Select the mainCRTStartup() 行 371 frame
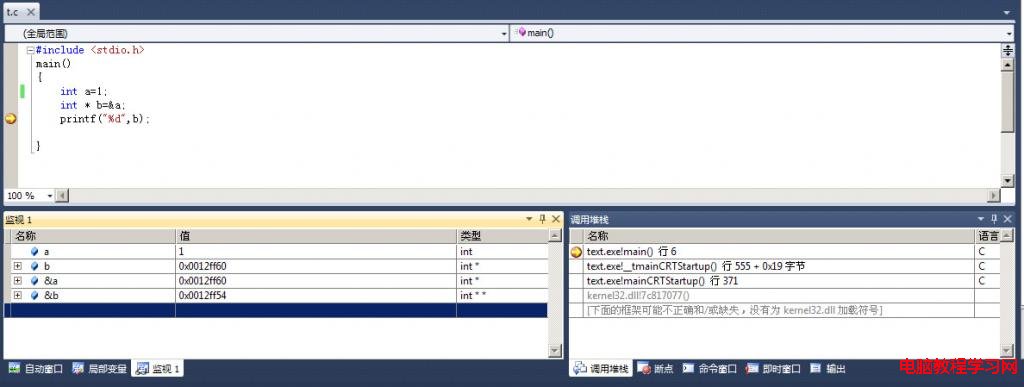 [785, 281]
